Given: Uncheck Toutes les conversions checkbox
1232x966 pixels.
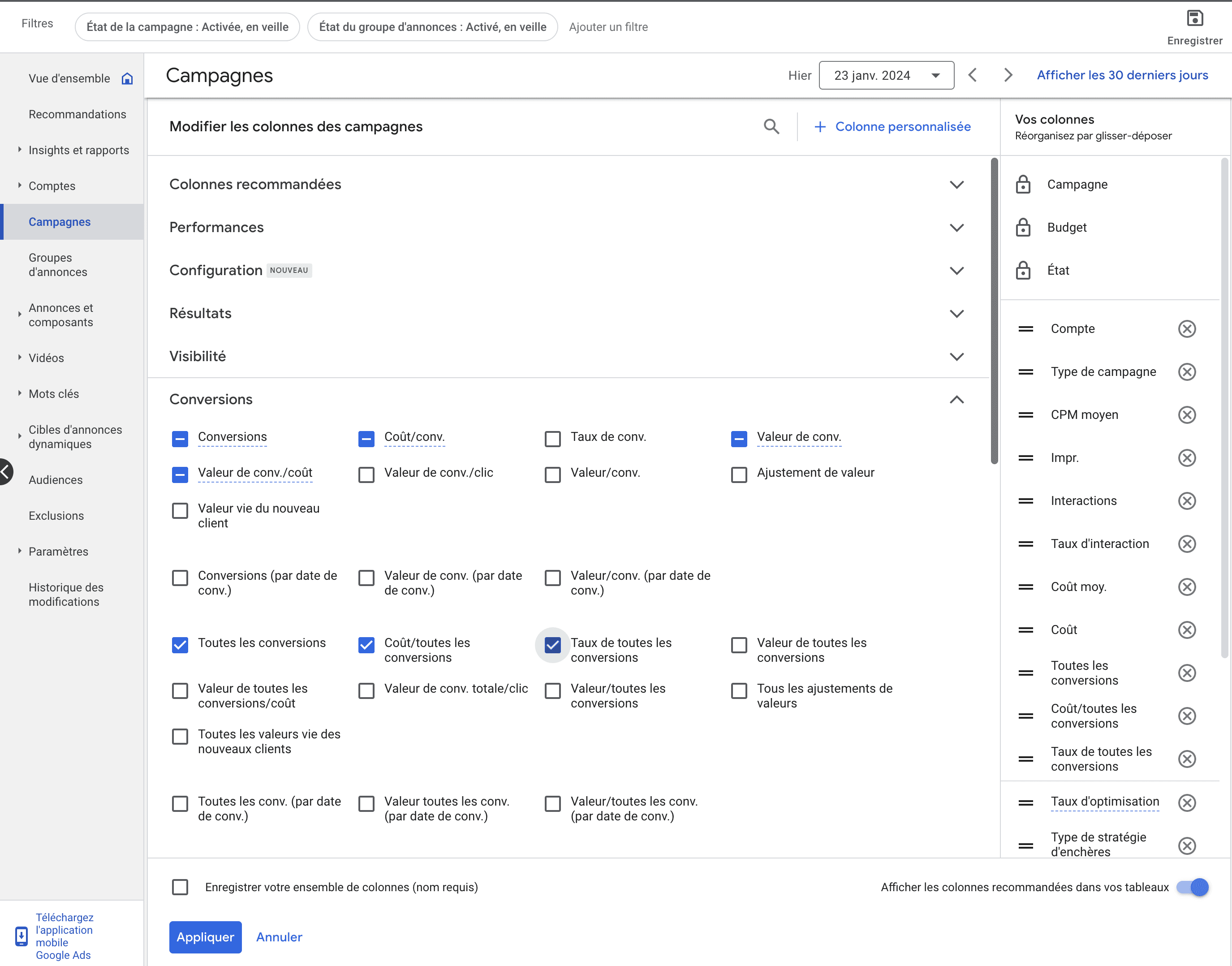Looking at the screenshot, I should pyautogui.click(x=180, y=645).
